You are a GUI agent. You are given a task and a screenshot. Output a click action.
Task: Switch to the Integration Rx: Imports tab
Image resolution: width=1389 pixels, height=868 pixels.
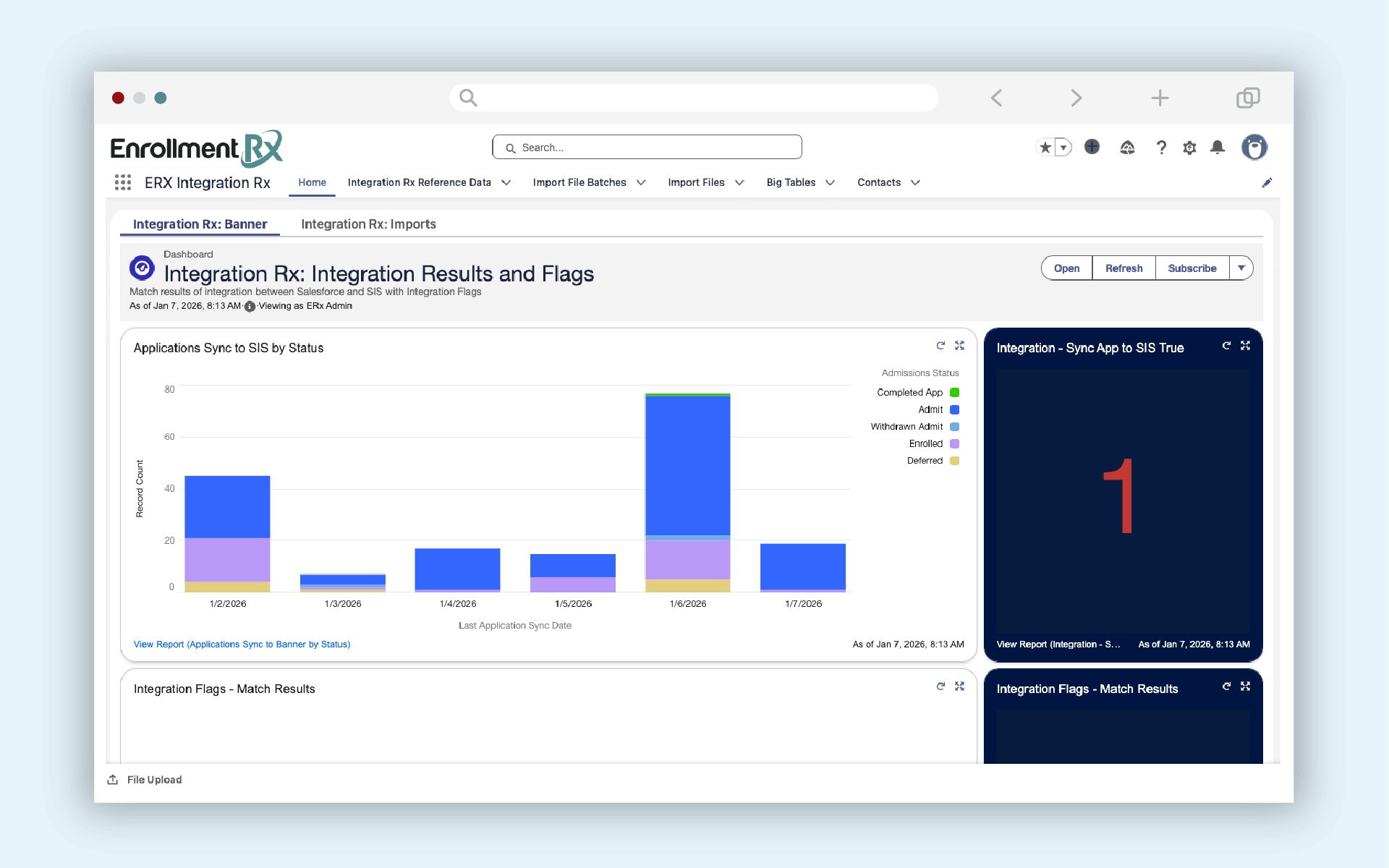pyautogui.click(x=368, y=224)
